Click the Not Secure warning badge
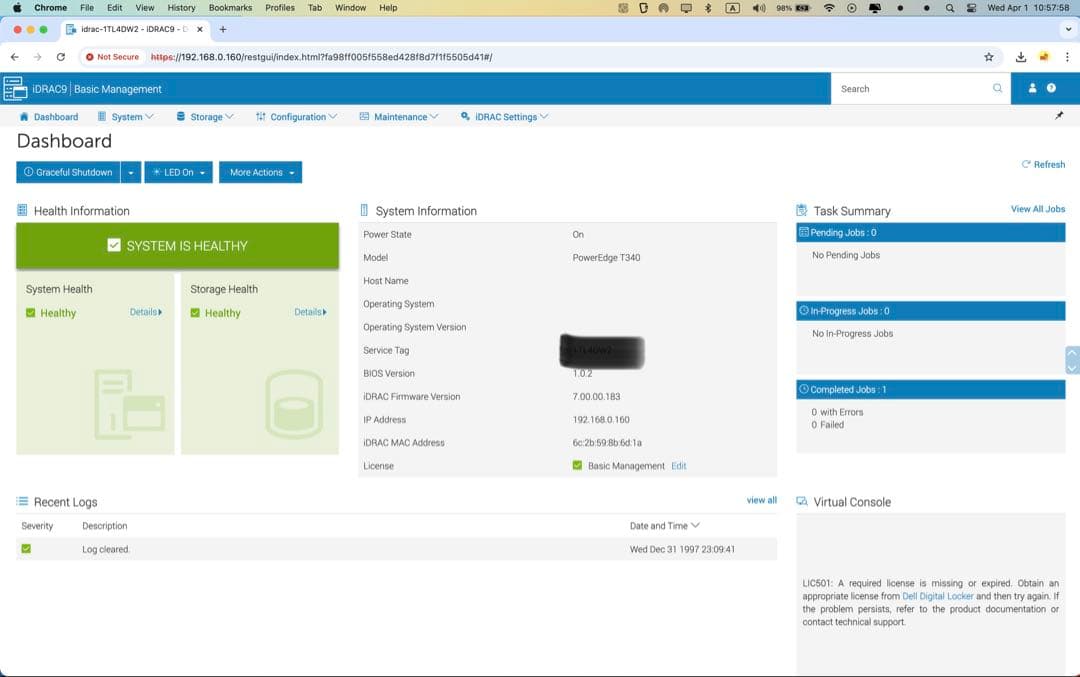The height and width of the screenshot is (677, 1080). [112, 57]
